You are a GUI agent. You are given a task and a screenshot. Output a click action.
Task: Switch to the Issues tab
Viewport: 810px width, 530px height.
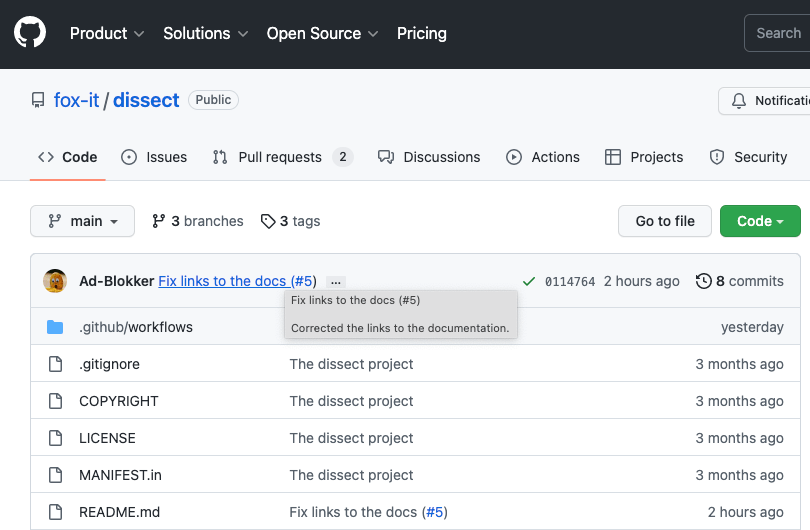point(154,157)
